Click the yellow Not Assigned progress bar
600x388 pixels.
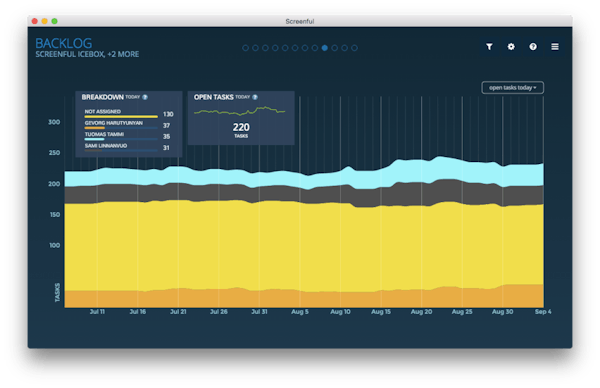(121, 116)
